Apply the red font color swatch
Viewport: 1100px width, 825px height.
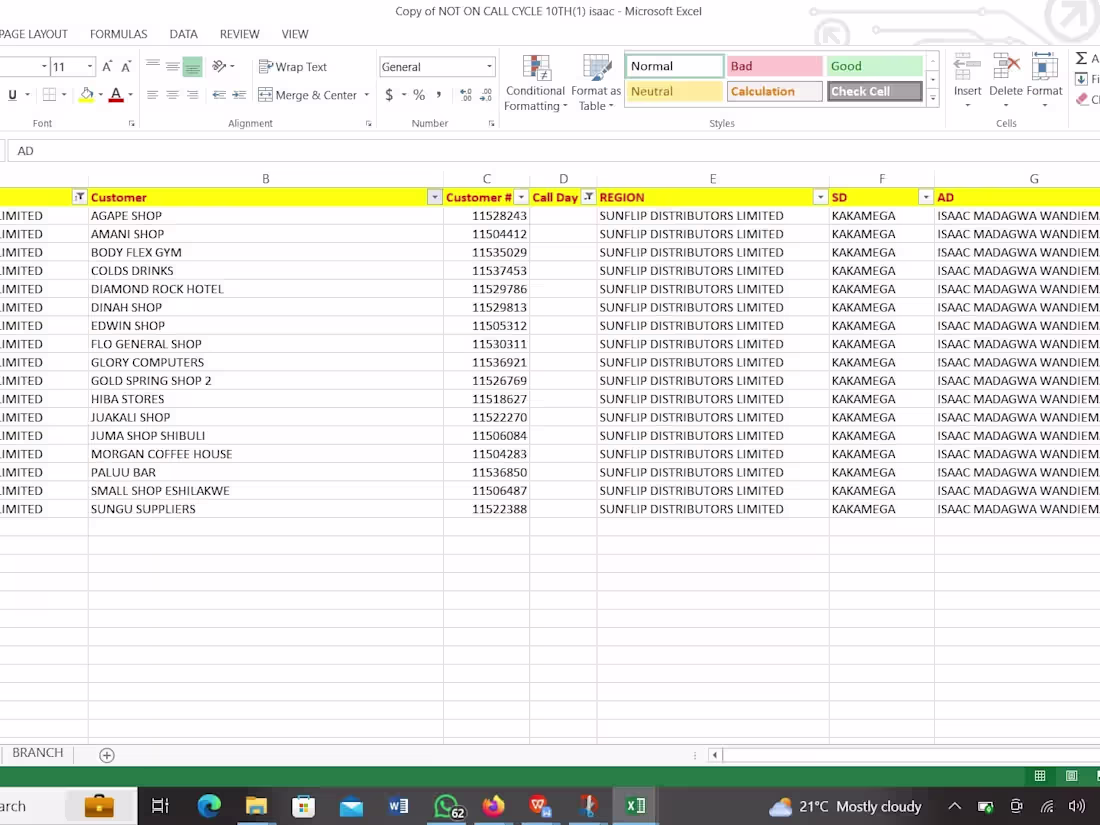tap(116, 95)
